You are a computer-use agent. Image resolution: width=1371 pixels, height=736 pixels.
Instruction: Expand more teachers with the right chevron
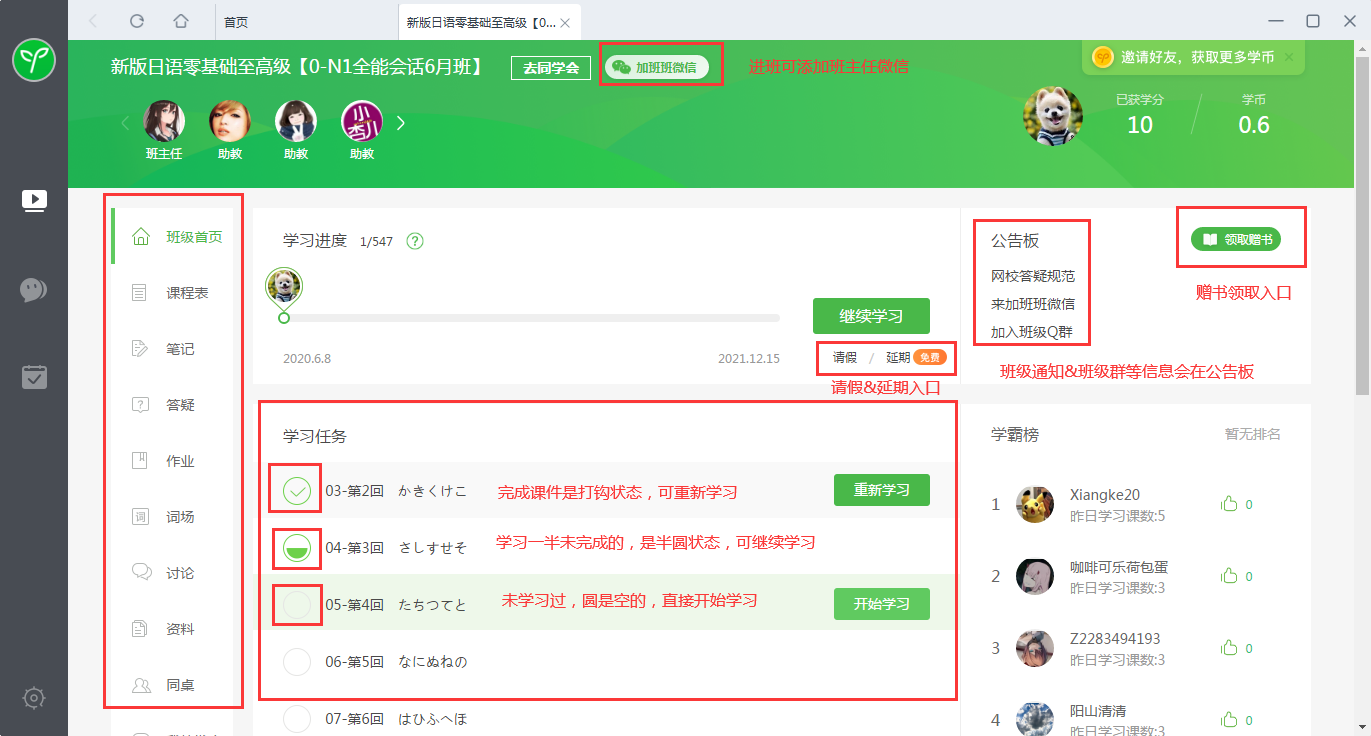pyautogui.click(x=401, y=123)
